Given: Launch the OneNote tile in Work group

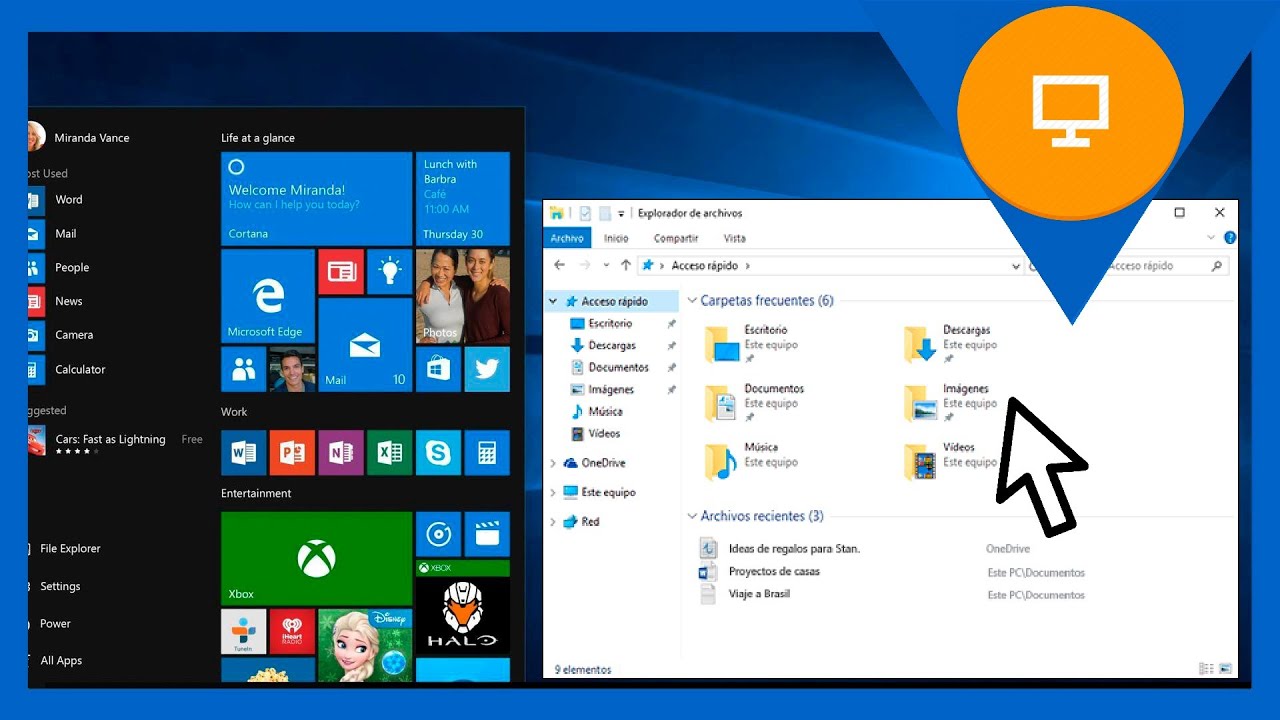Looking at the screenshot, I should click(341, 453).
